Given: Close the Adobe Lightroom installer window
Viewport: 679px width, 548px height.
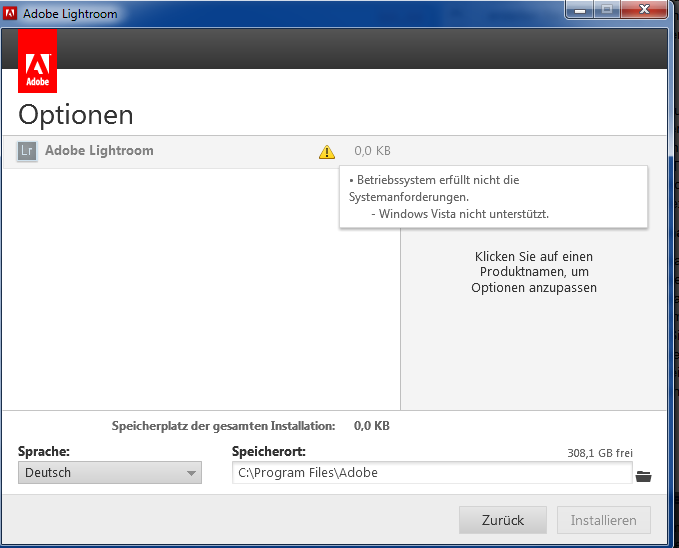Looking at the screenshot, I should click(644, 10).
